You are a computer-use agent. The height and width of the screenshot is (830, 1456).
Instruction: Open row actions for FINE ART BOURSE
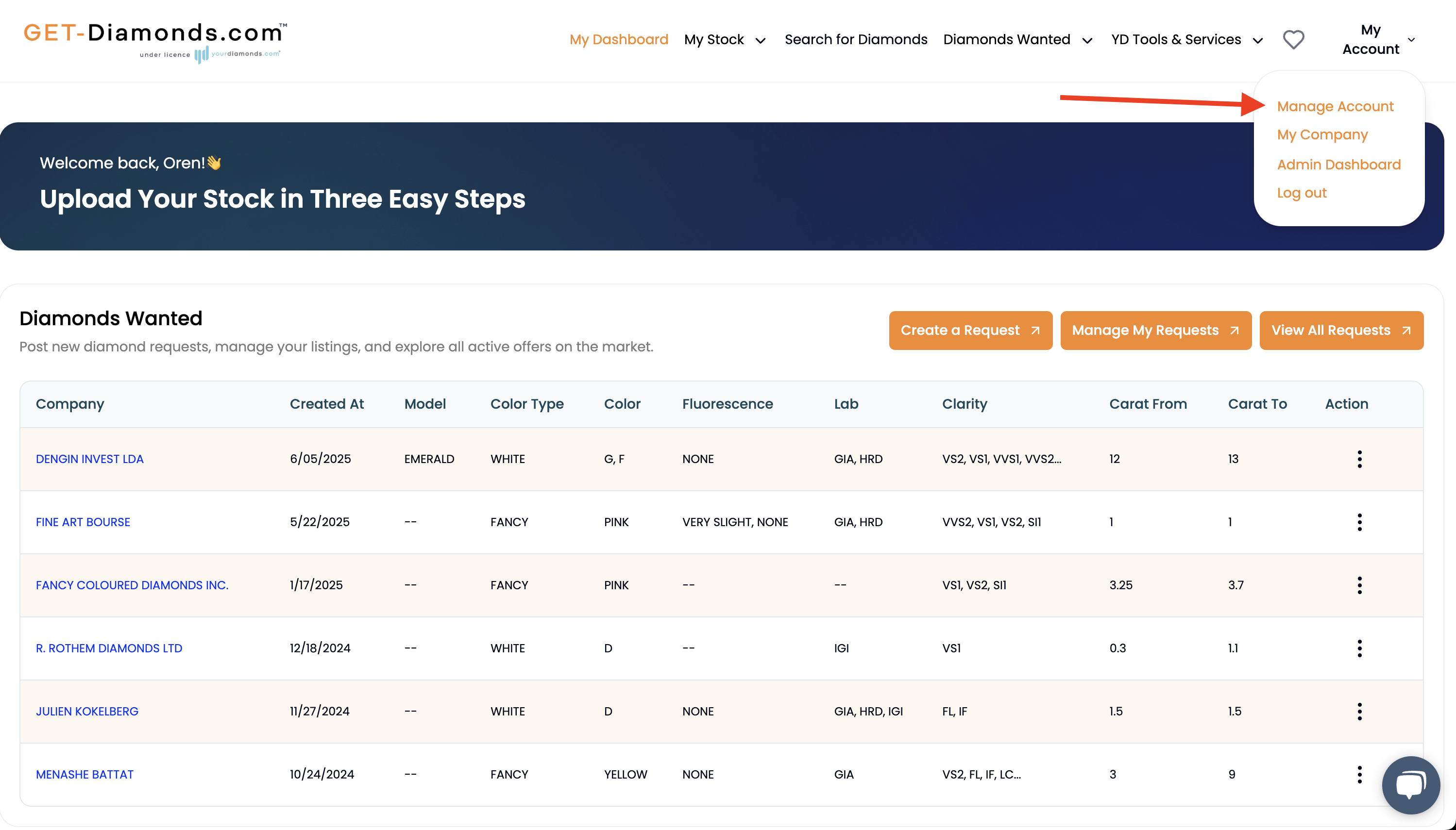point(1360,522)
